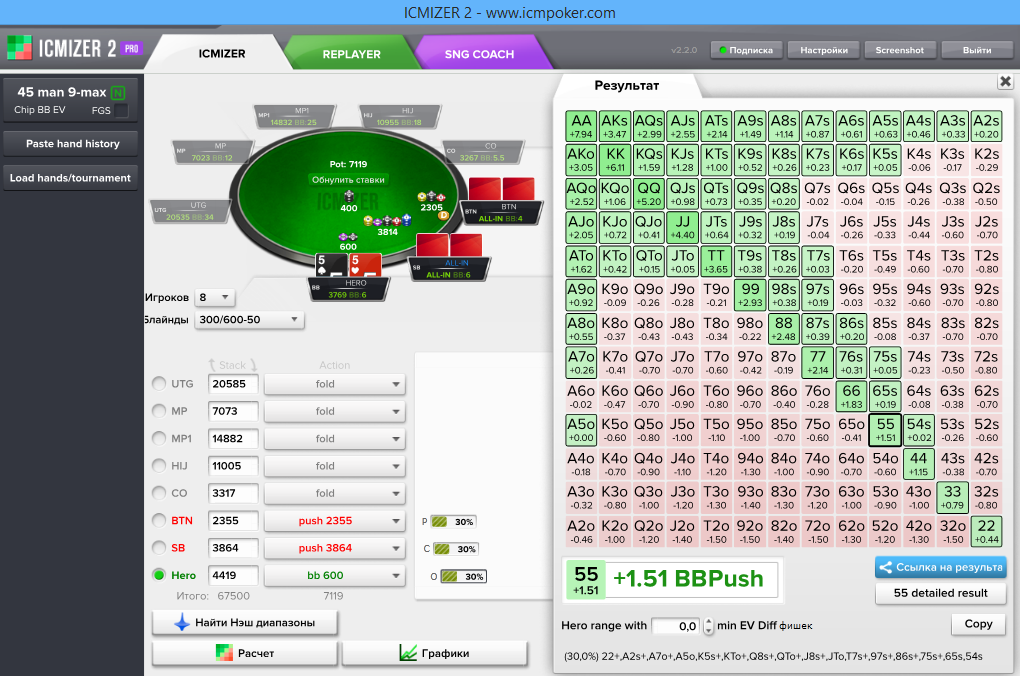Open the MP action dropdown
Image resolution: width=1020 pixels, height=676 pixels.
[334, 411]
